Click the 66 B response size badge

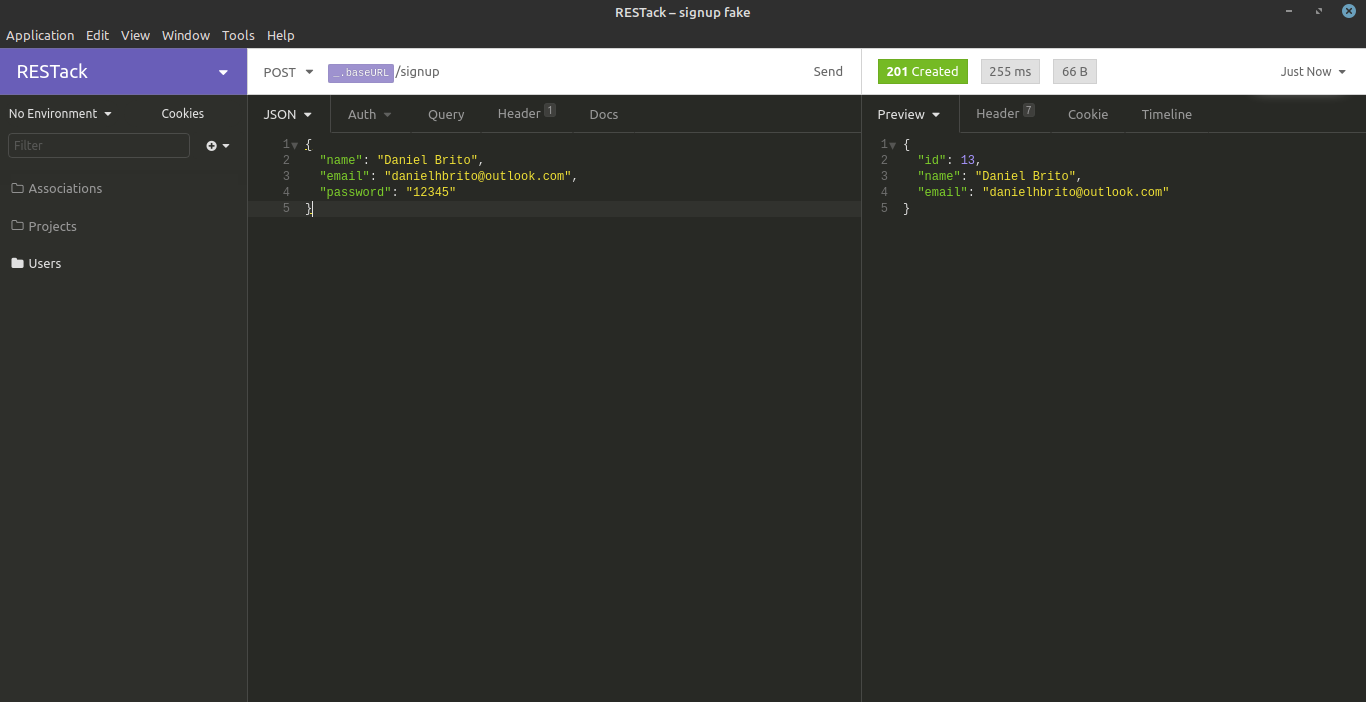tap(1075, 72)
